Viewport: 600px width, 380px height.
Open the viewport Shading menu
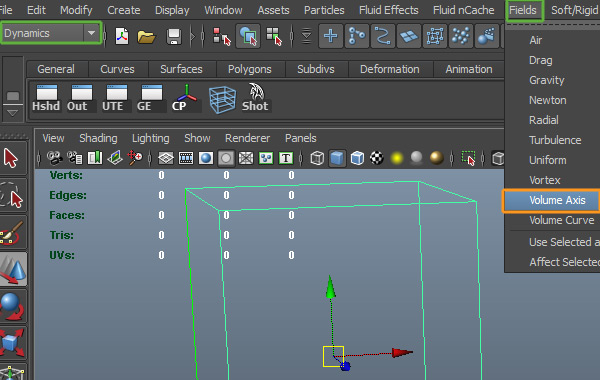tap(98, 138)
